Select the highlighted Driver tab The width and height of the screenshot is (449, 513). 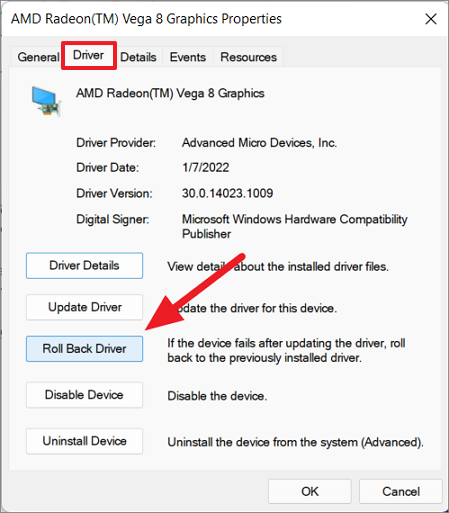(x=89, y=55)
